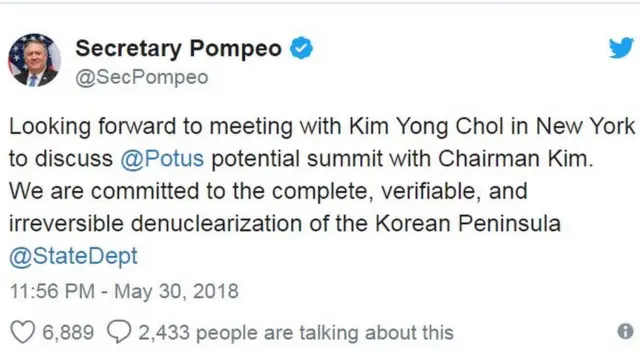The height and width of the screenshot is (360, 640).
Task: Open the @StateDept mention link
Action: click(73, 256)
